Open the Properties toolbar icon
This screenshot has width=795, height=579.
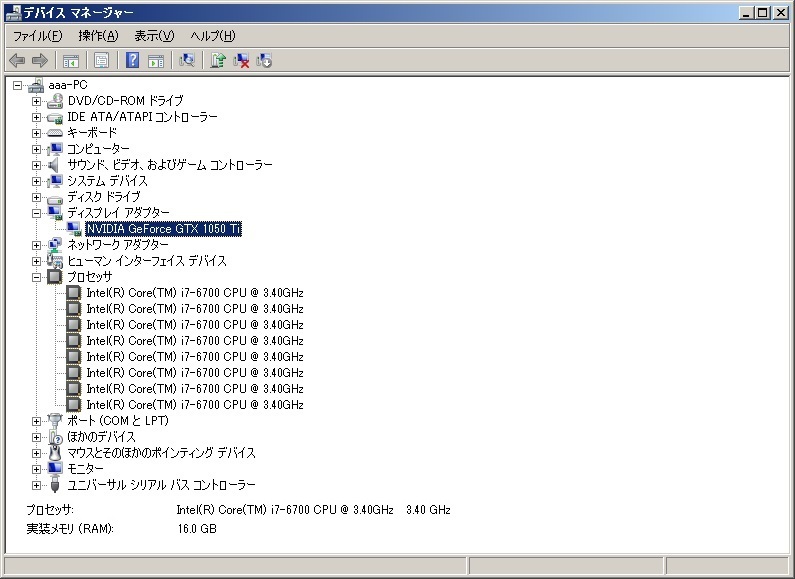pos(101,60)
